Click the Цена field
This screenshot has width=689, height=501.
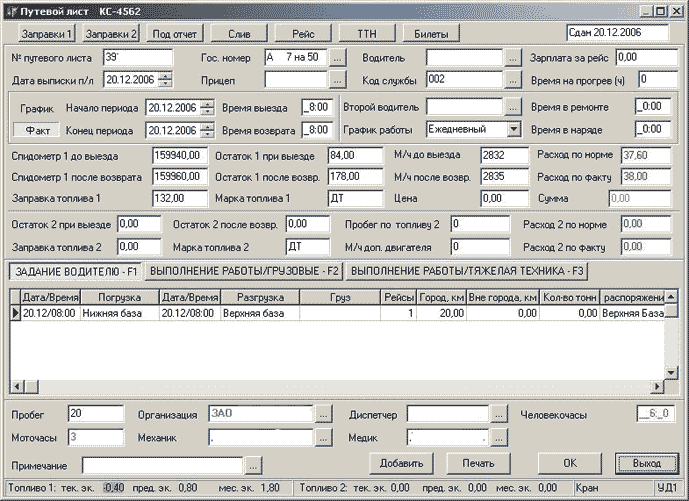point(504,198)
